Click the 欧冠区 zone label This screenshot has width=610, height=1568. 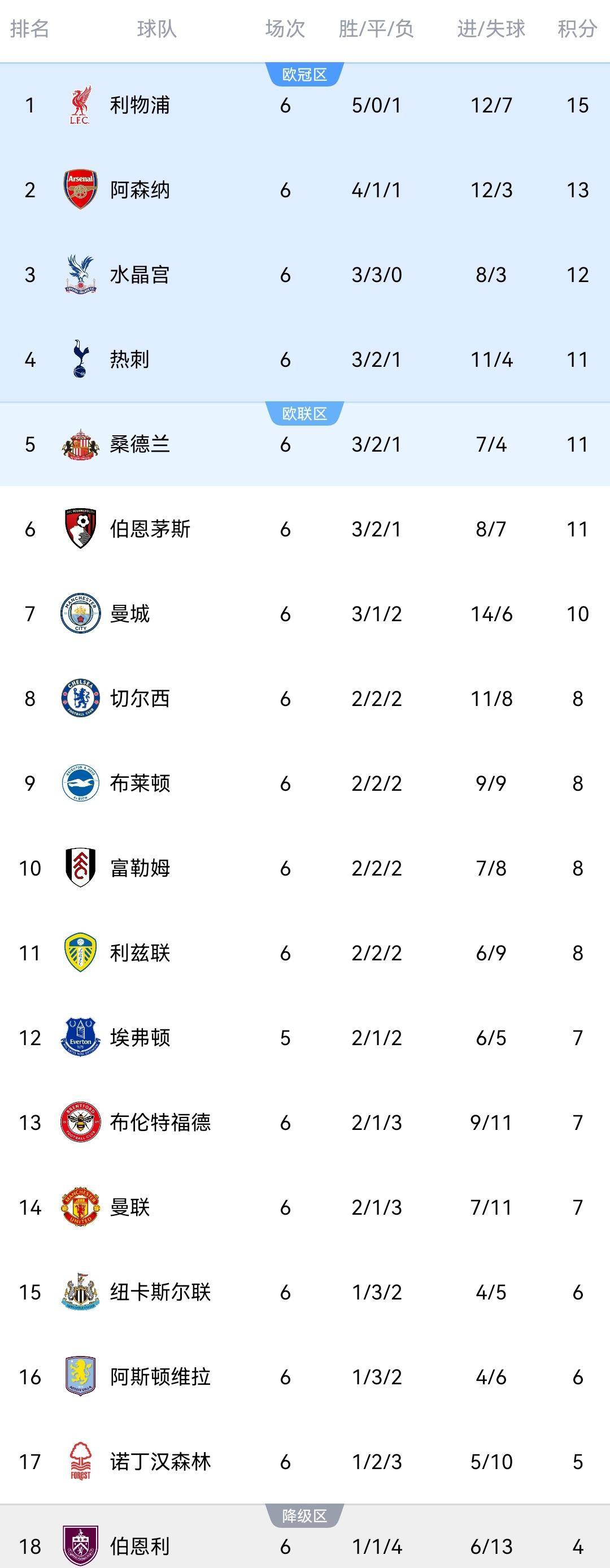click(x=304, y=75)
